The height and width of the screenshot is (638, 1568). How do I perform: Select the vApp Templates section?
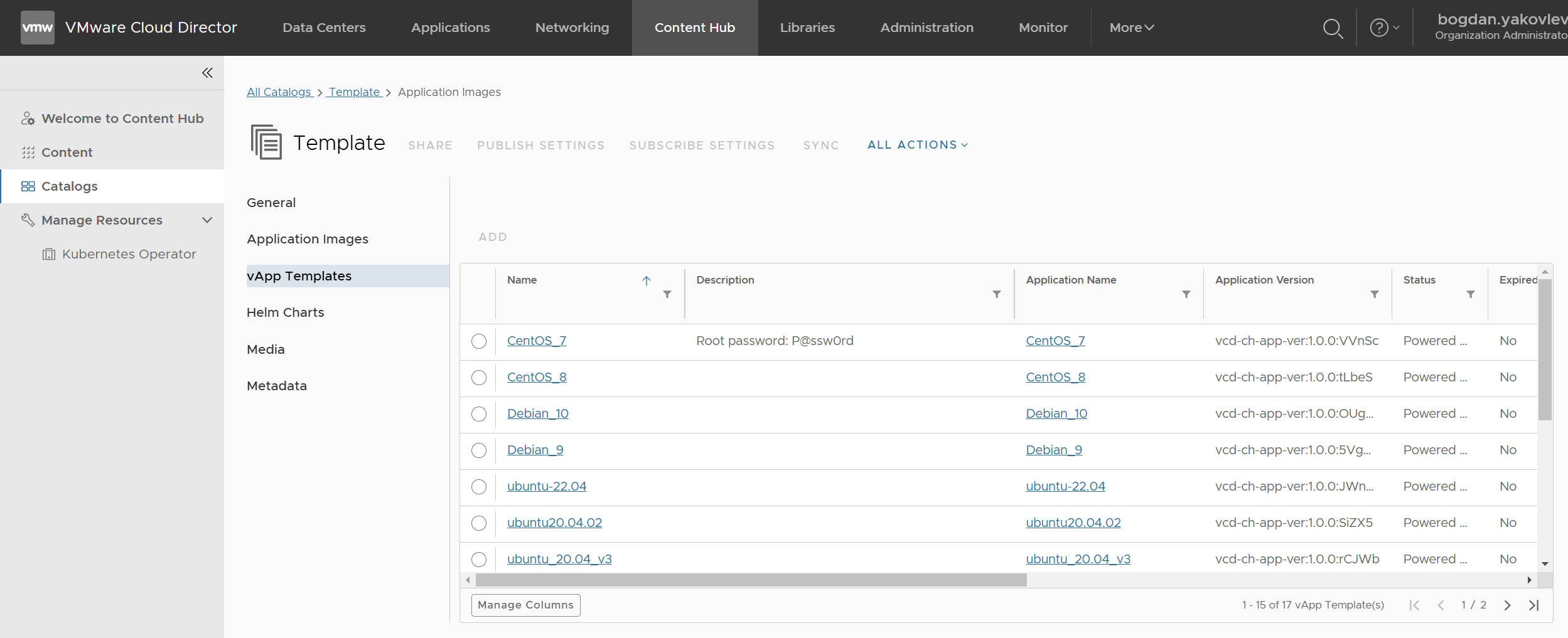(x=348, y=276)
